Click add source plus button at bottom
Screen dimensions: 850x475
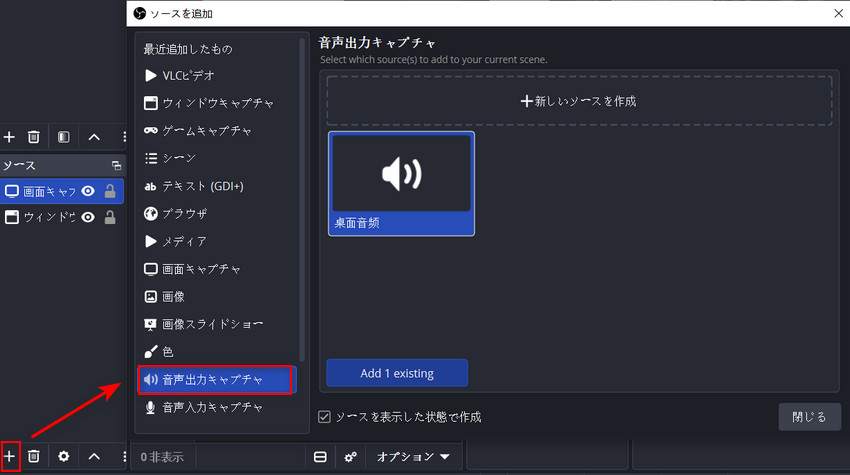tap(9, 456)
